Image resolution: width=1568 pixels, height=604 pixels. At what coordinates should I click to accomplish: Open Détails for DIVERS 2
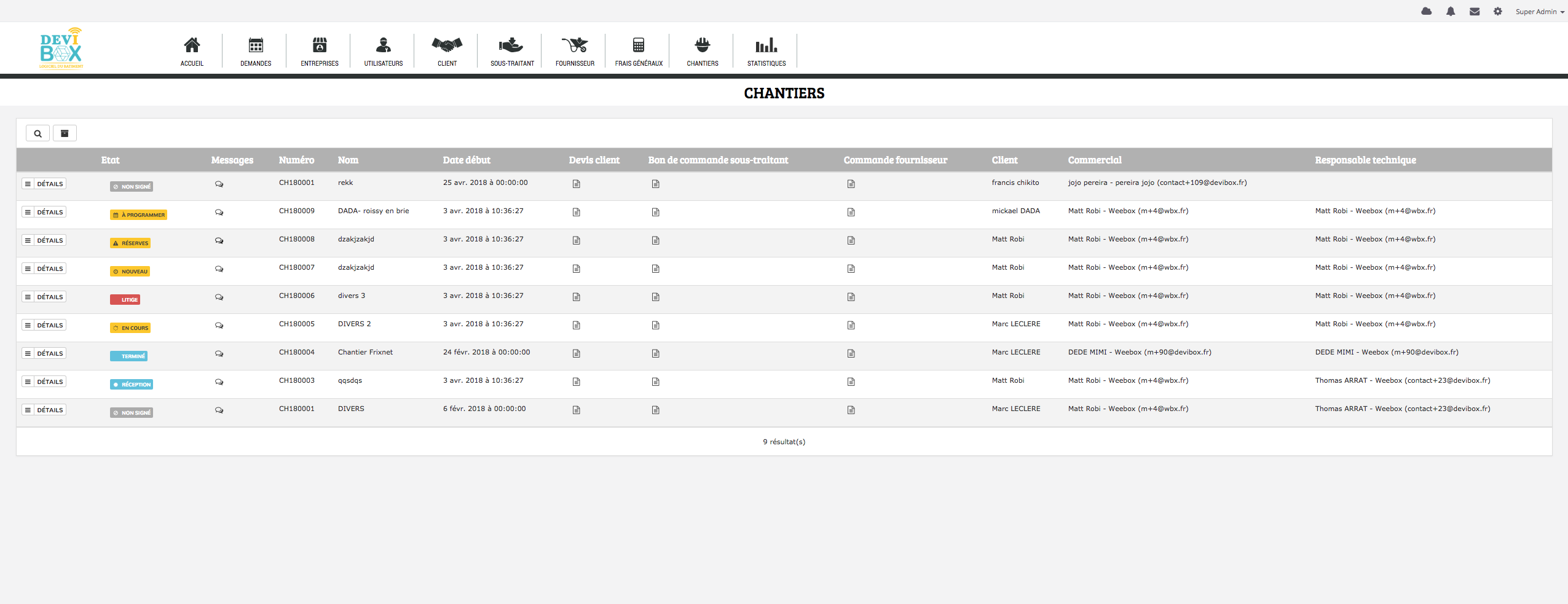pos(44,325)
